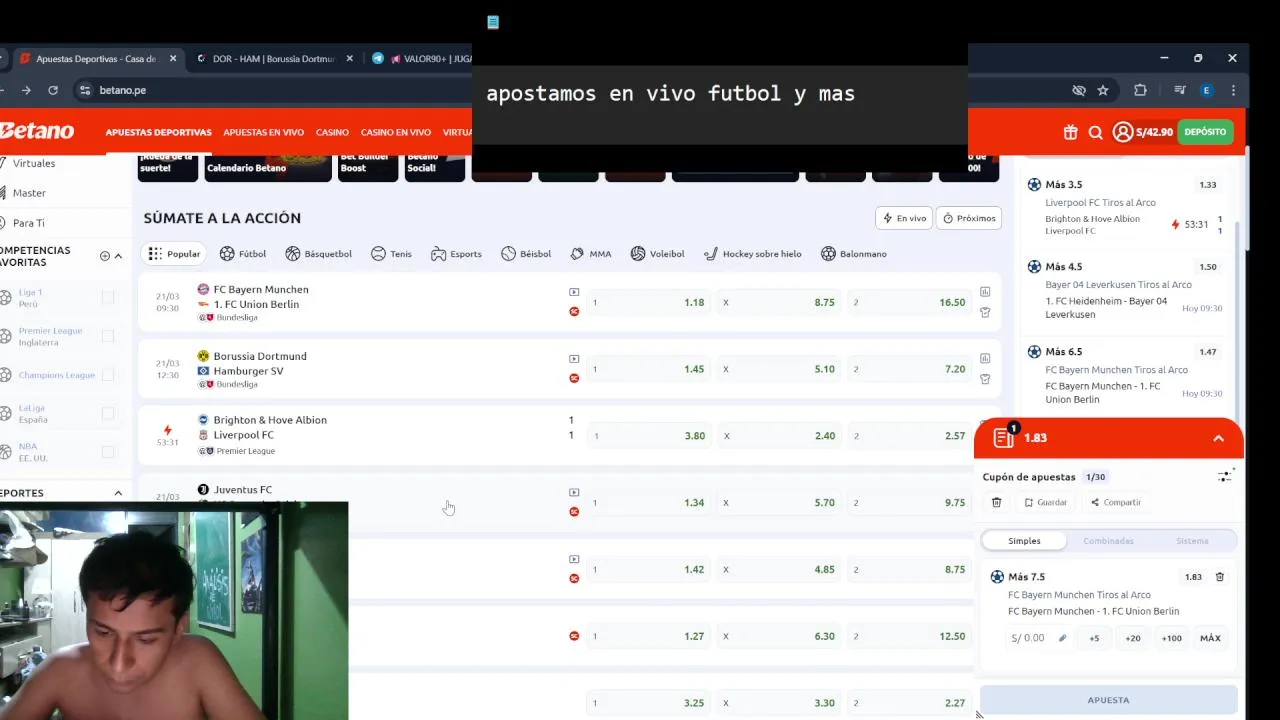Click red SC badge on Borussia Dortmund row
This screenshot has height=720, width=1280.
(574, 378)
